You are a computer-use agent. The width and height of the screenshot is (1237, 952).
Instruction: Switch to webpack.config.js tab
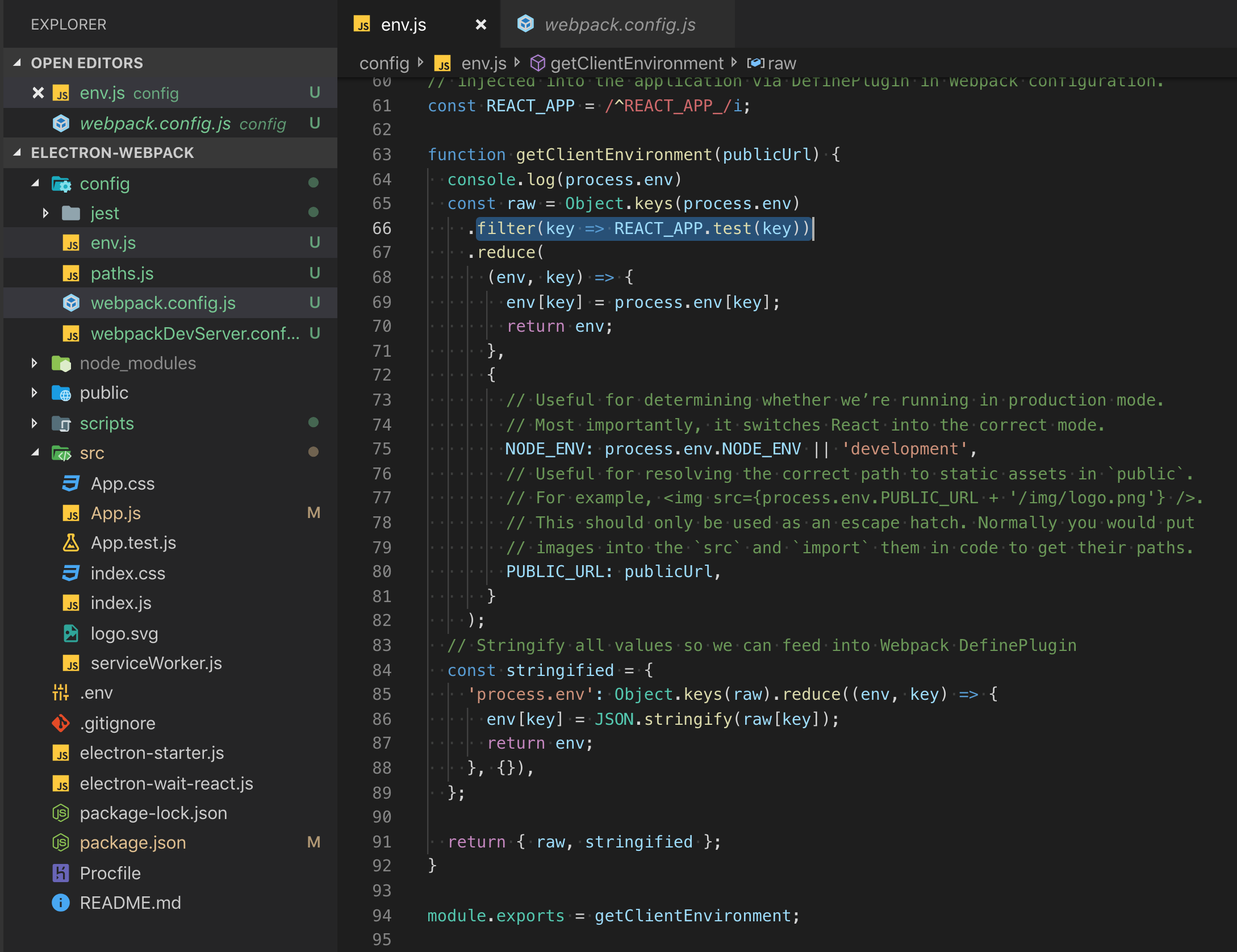[618, 24]
